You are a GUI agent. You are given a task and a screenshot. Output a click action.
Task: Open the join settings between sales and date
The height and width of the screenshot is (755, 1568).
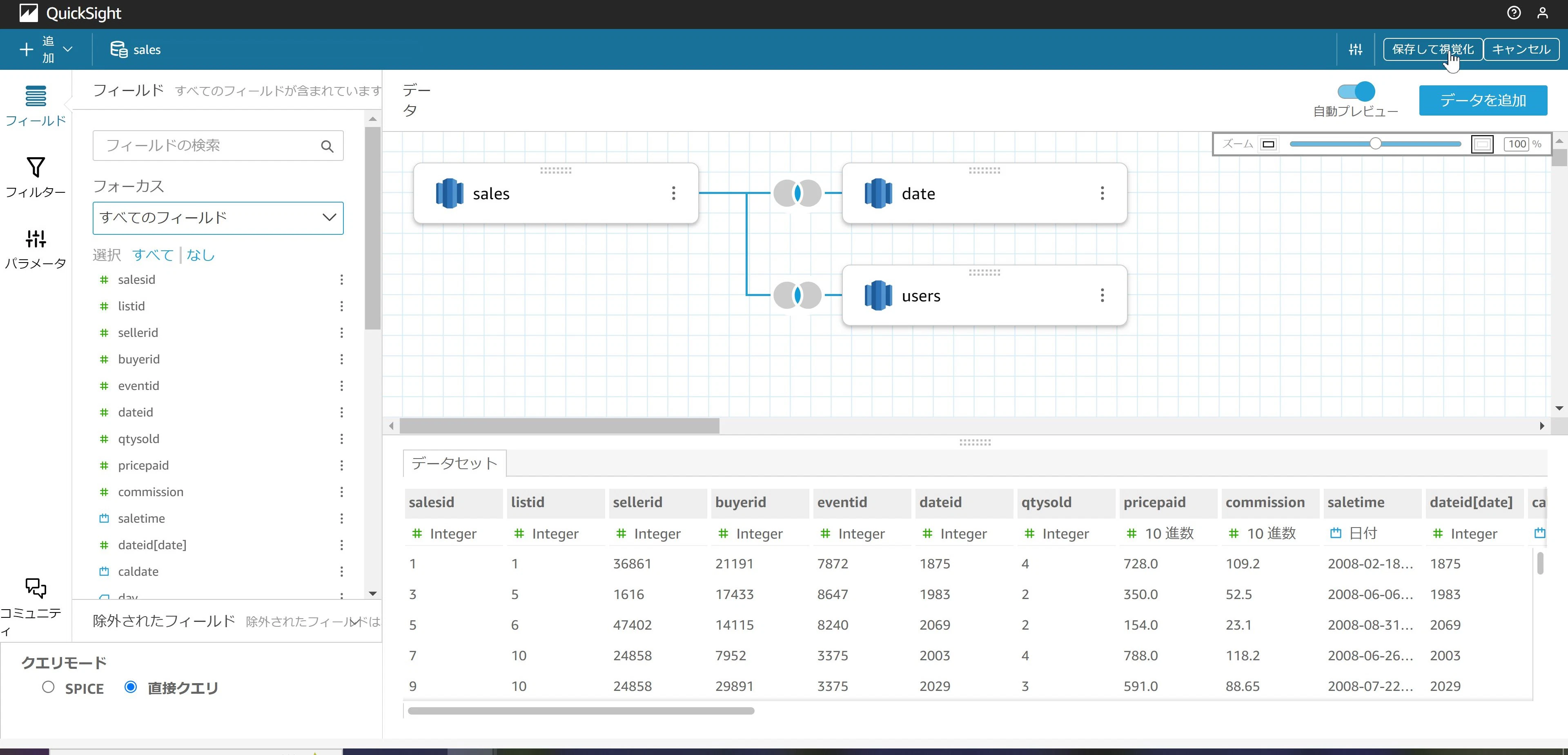point(797,193)
